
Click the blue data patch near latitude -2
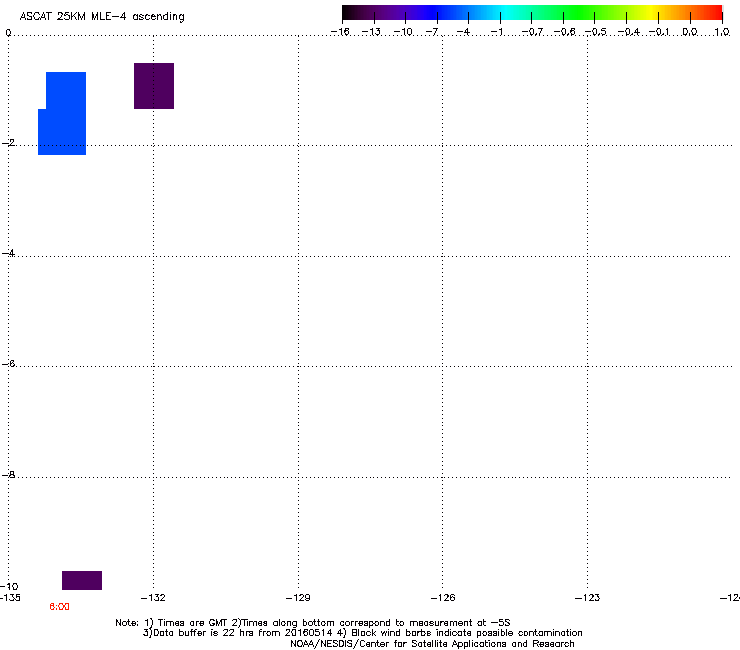[x=62, y=113]
